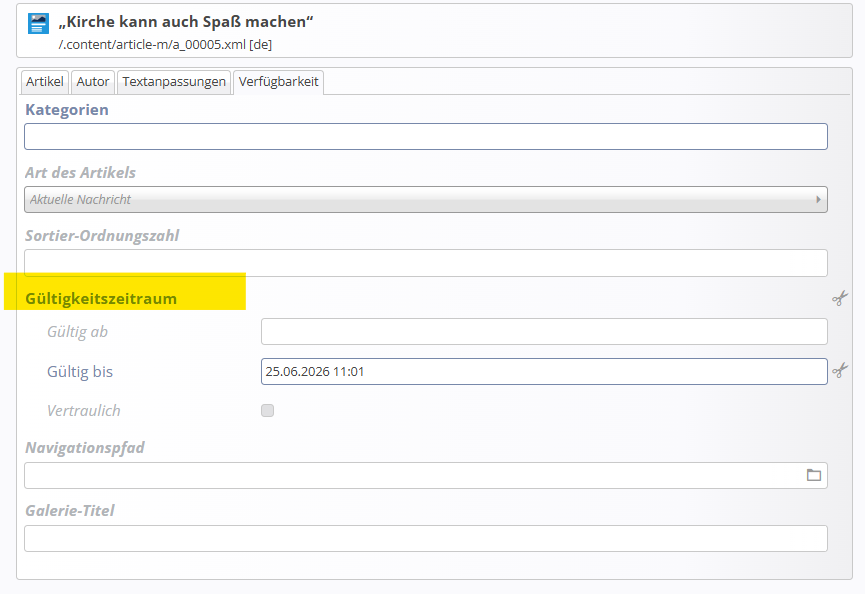Click the Navigationspfad input field

[426, 475]
